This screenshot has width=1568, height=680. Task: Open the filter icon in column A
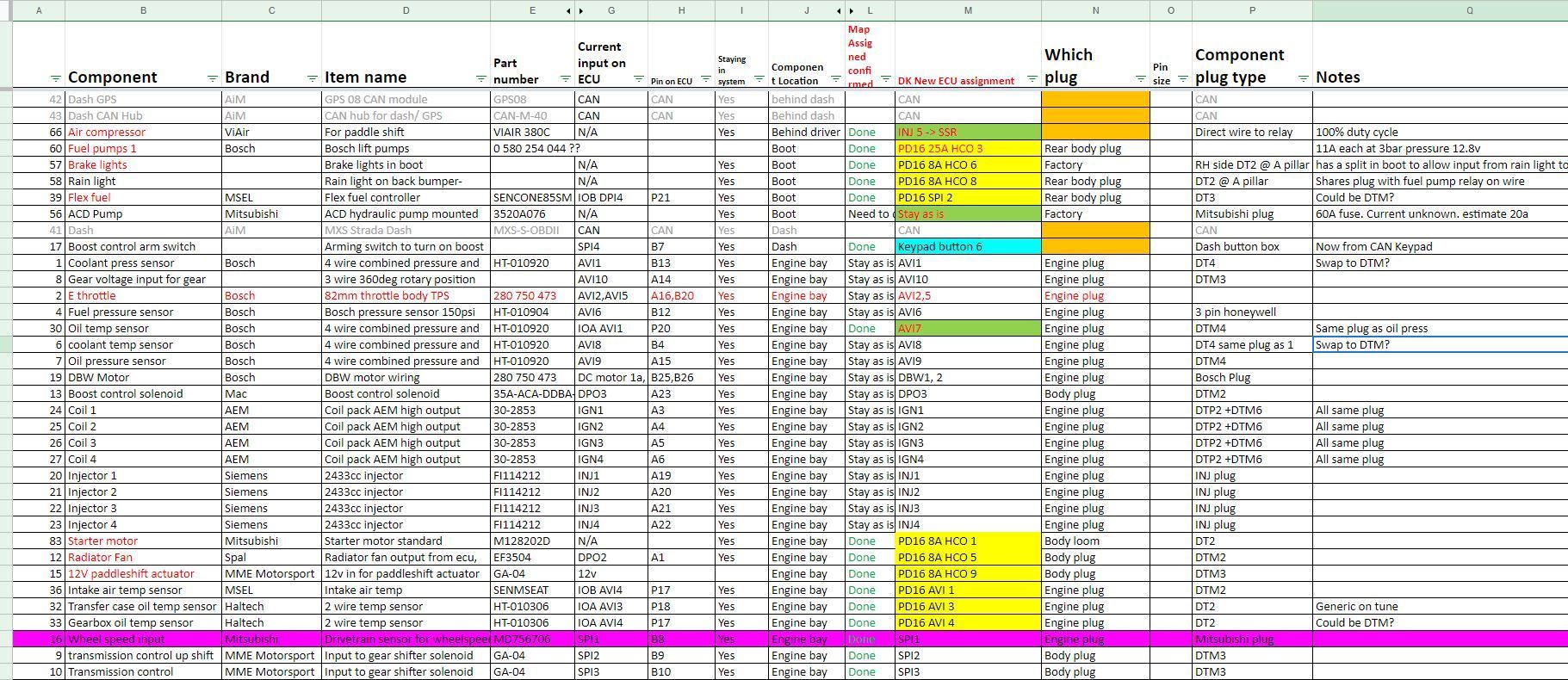(56, 78)
